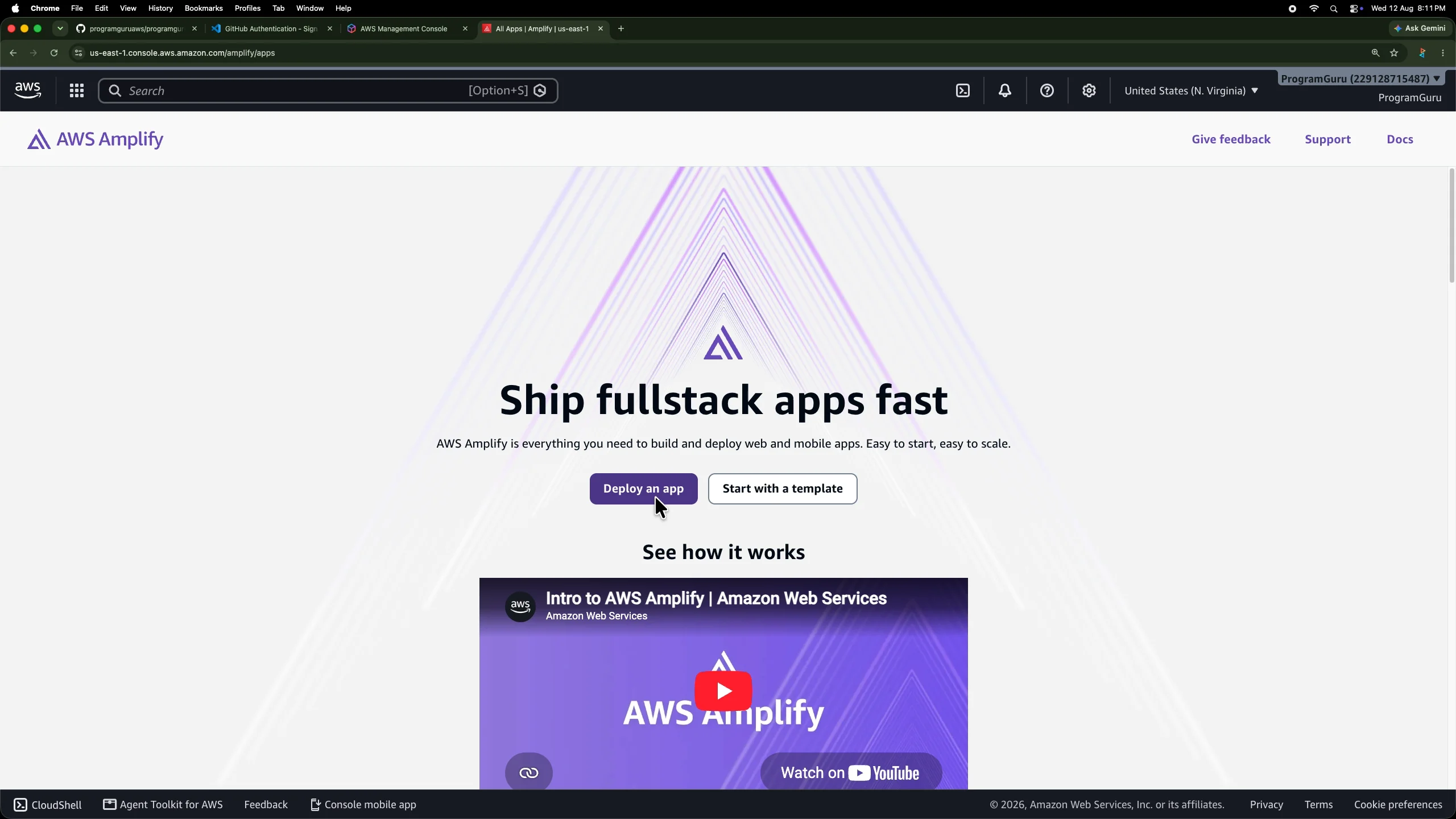Image resolution: width=1456 pixels, height=819 pixels.
Task: Reload the current page
Action: [54, 53]
